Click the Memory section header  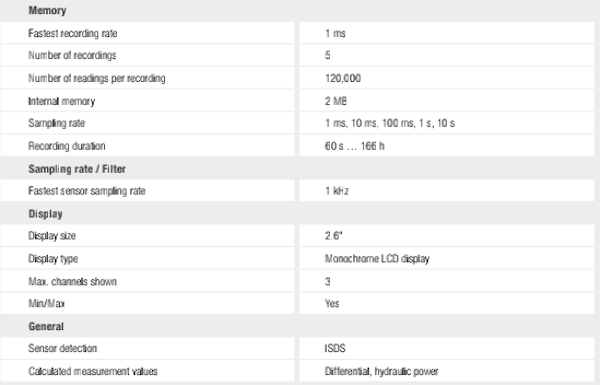click(47, 10)
